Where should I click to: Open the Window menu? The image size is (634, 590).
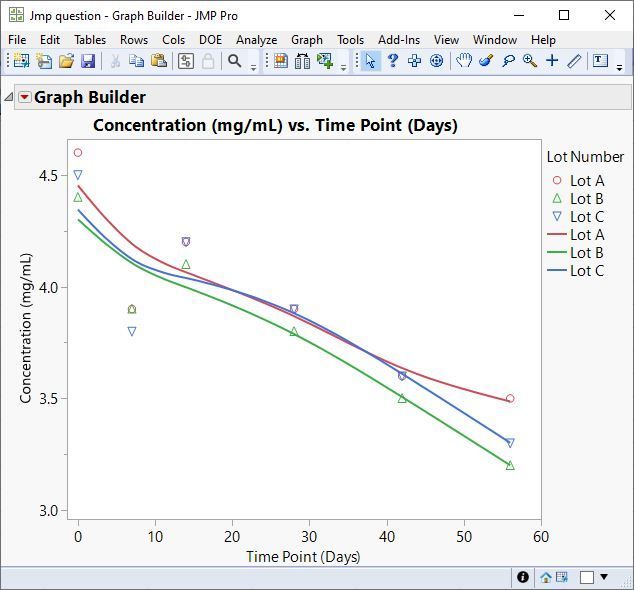495,40
